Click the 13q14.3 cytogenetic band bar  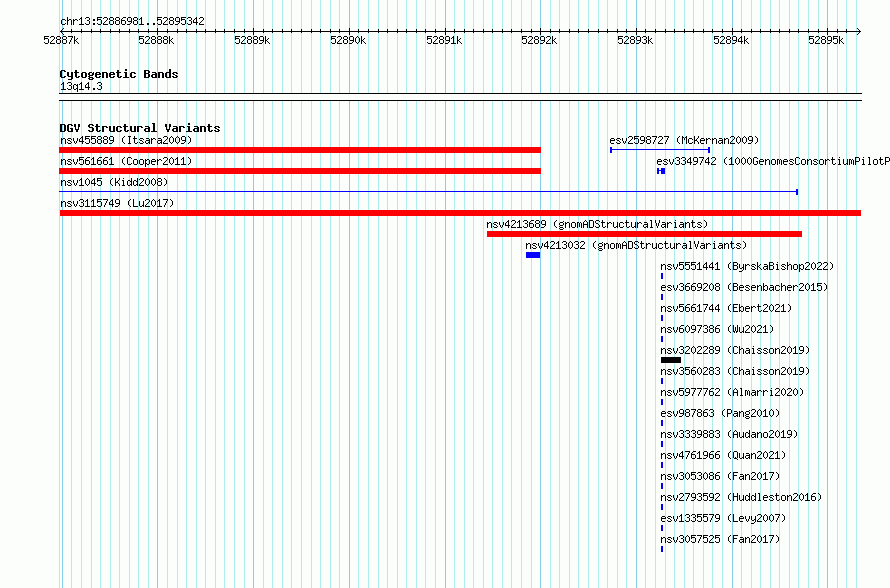(x=460, y=97)
